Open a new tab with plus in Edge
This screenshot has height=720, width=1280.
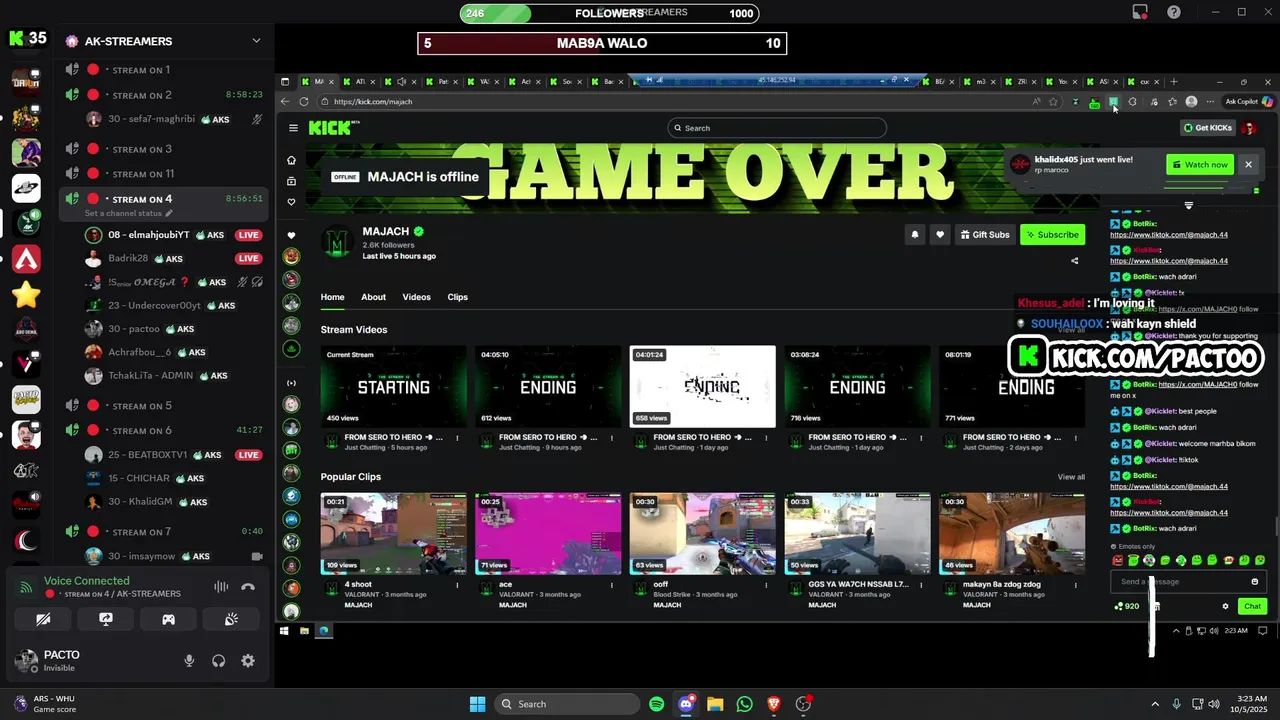click(x=1174, y=81)
